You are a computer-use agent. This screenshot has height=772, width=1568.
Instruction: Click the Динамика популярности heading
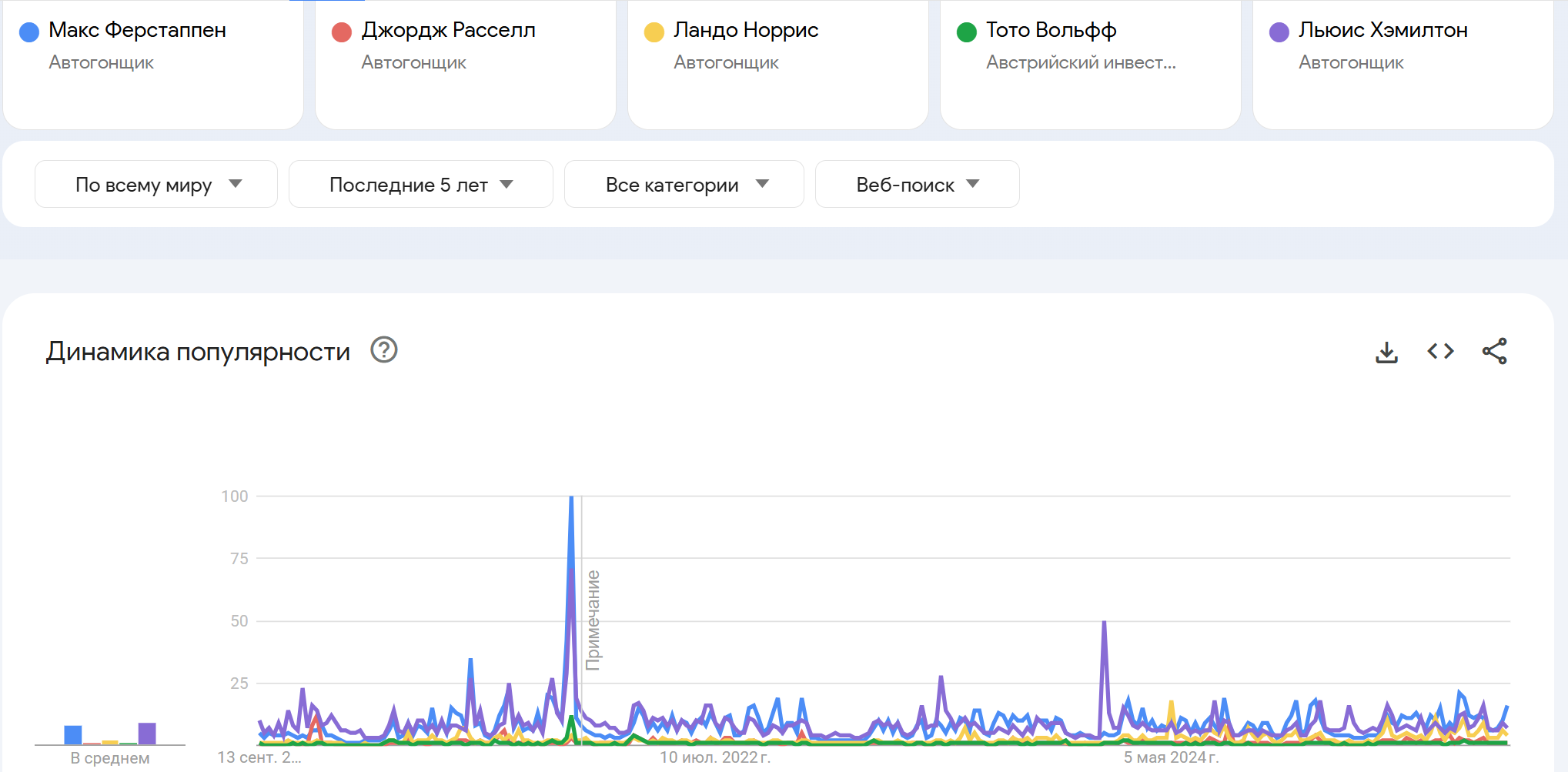click(x=198, y=352)
